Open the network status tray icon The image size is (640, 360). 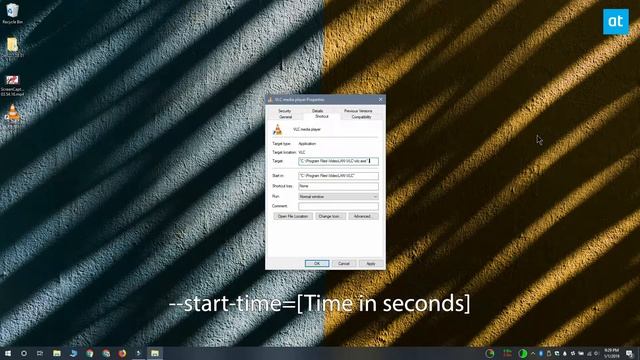(x=589, y=354)
